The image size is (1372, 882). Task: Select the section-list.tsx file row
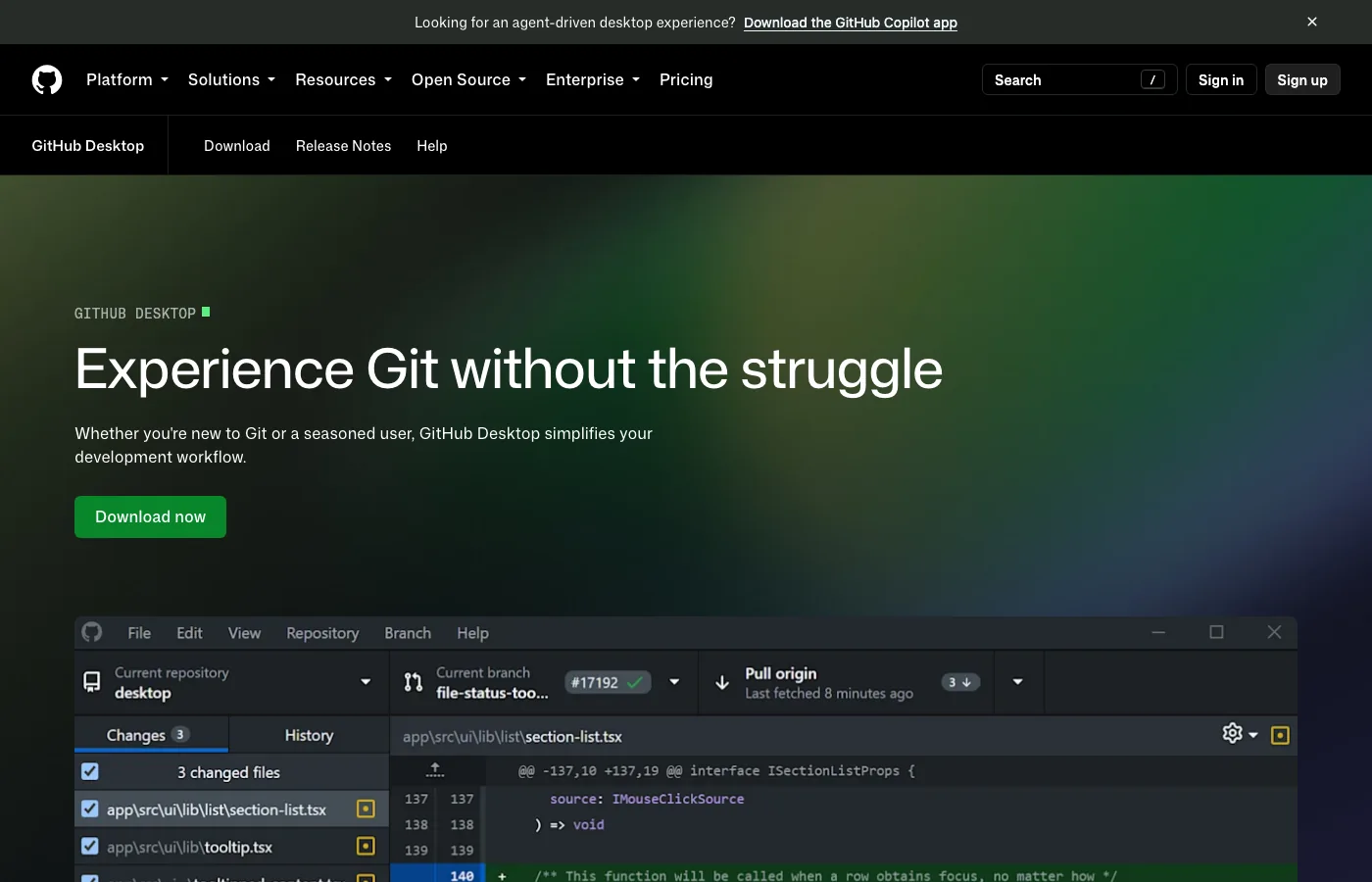tap(232, 809)
